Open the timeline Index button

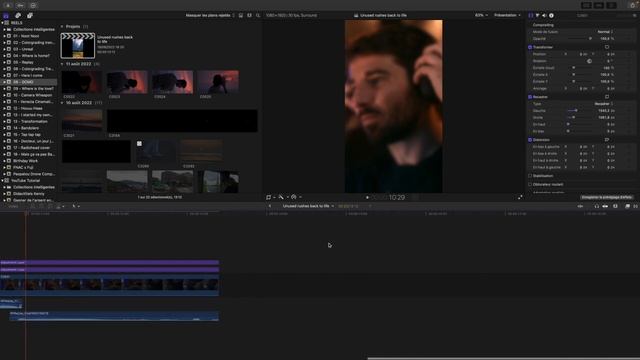point(13,207)
